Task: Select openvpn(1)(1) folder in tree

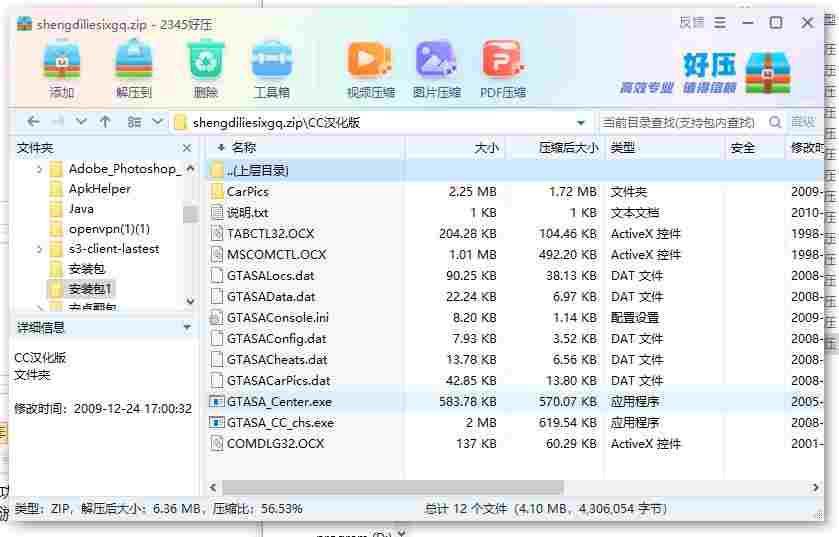Action: tap(109, 229)
